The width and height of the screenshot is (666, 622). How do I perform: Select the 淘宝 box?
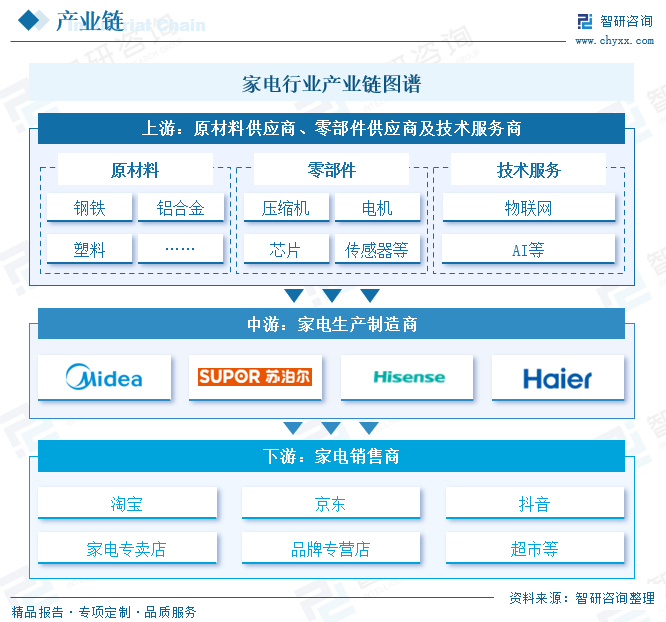click(x=127, y=503)
